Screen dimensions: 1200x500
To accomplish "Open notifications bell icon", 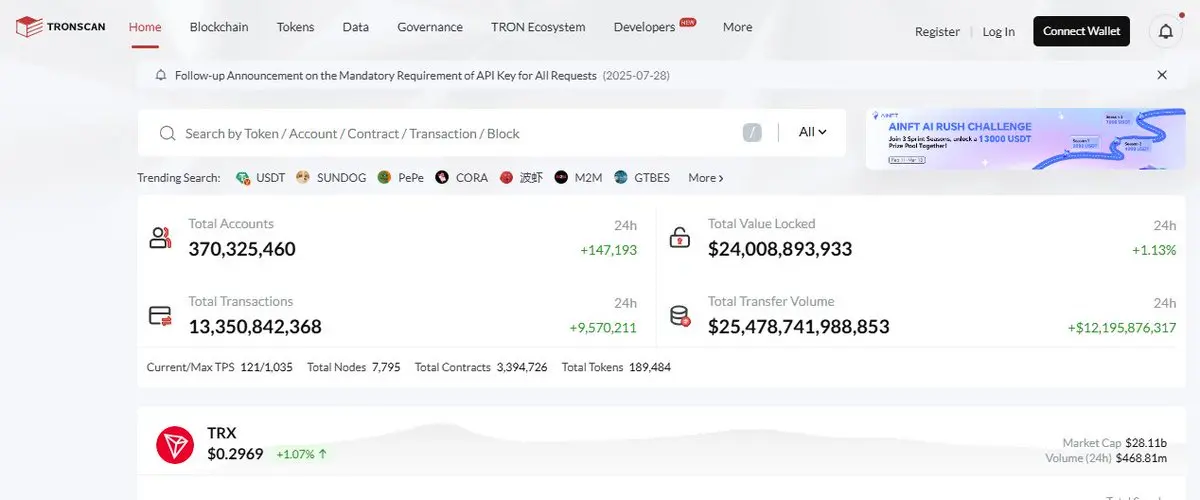I will (x=1165, y=31).
